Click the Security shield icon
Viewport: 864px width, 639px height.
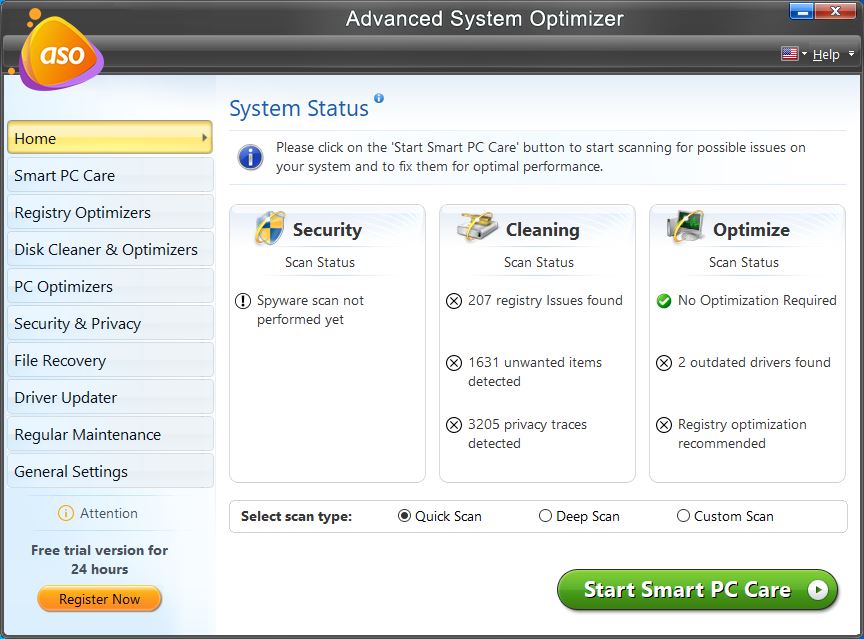(x=269, y=228)
